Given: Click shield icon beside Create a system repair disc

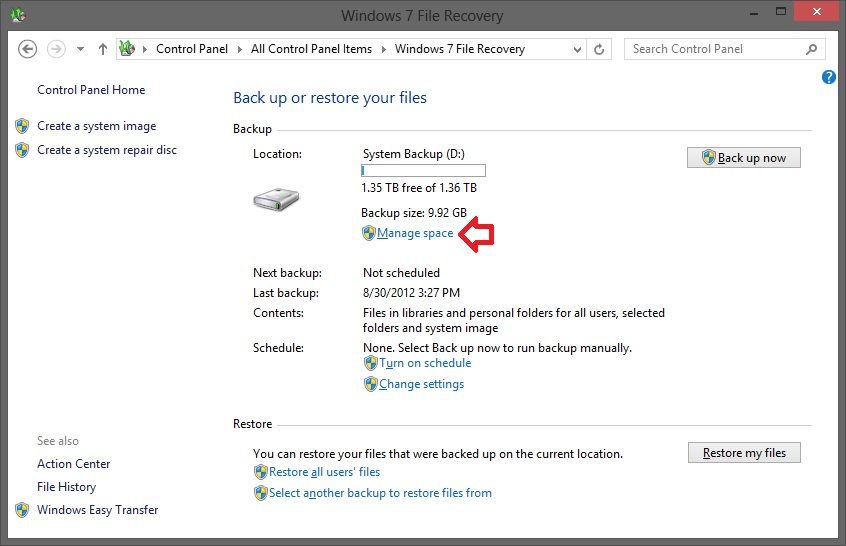Looking at the screenshot, I should pos(22,150).
